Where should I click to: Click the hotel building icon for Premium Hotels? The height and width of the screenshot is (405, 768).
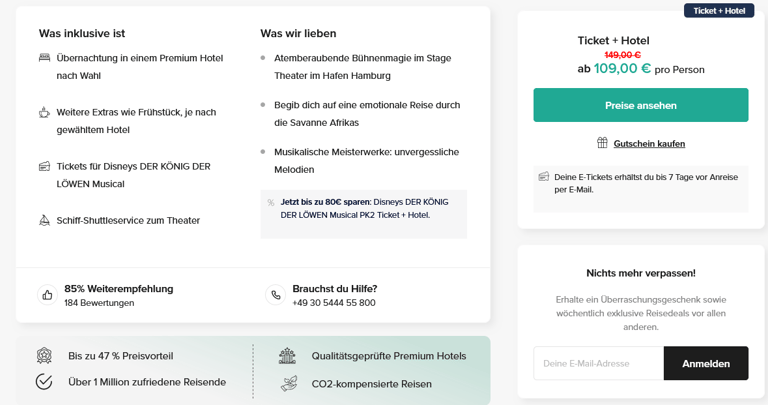[x=288, y=356]
